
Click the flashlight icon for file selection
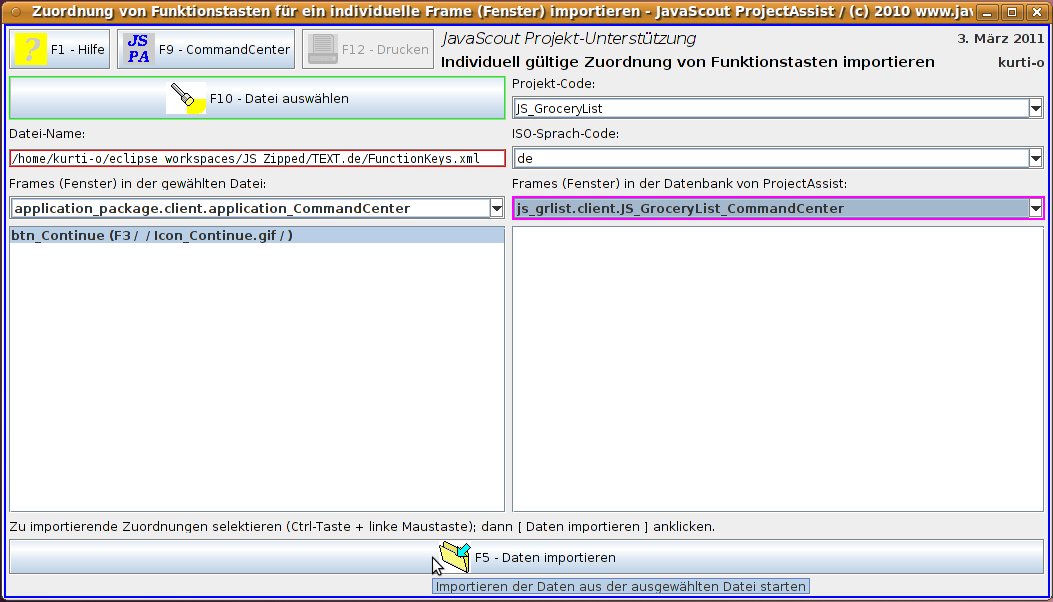click(x=187, y=98)
